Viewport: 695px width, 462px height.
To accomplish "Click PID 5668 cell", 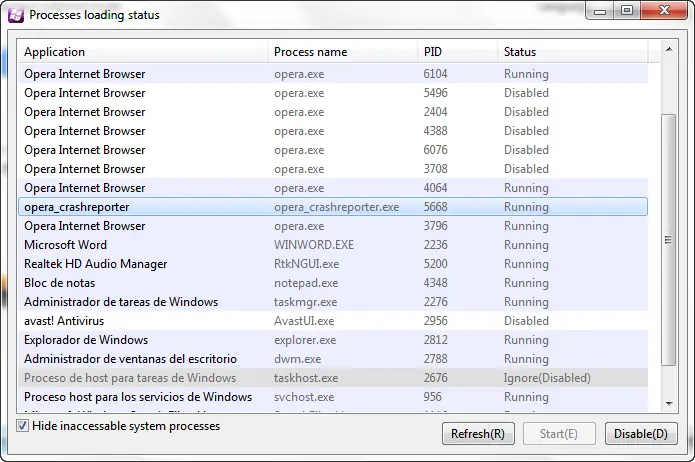I will tap(435, 207).
